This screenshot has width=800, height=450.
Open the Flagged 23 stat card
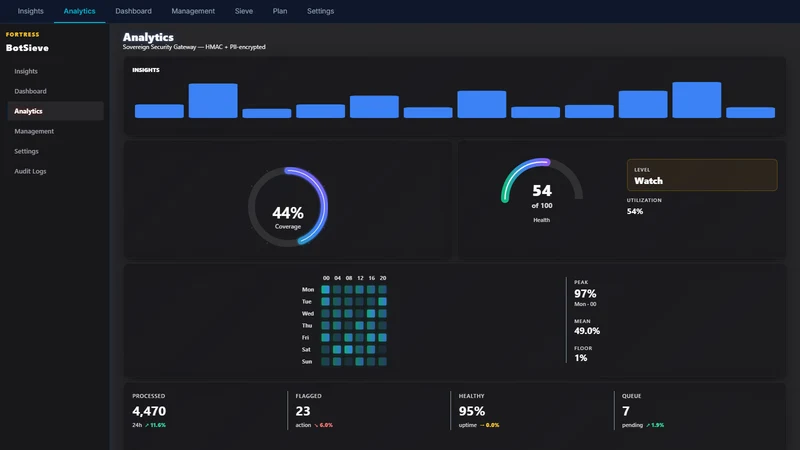pos(369,410)
